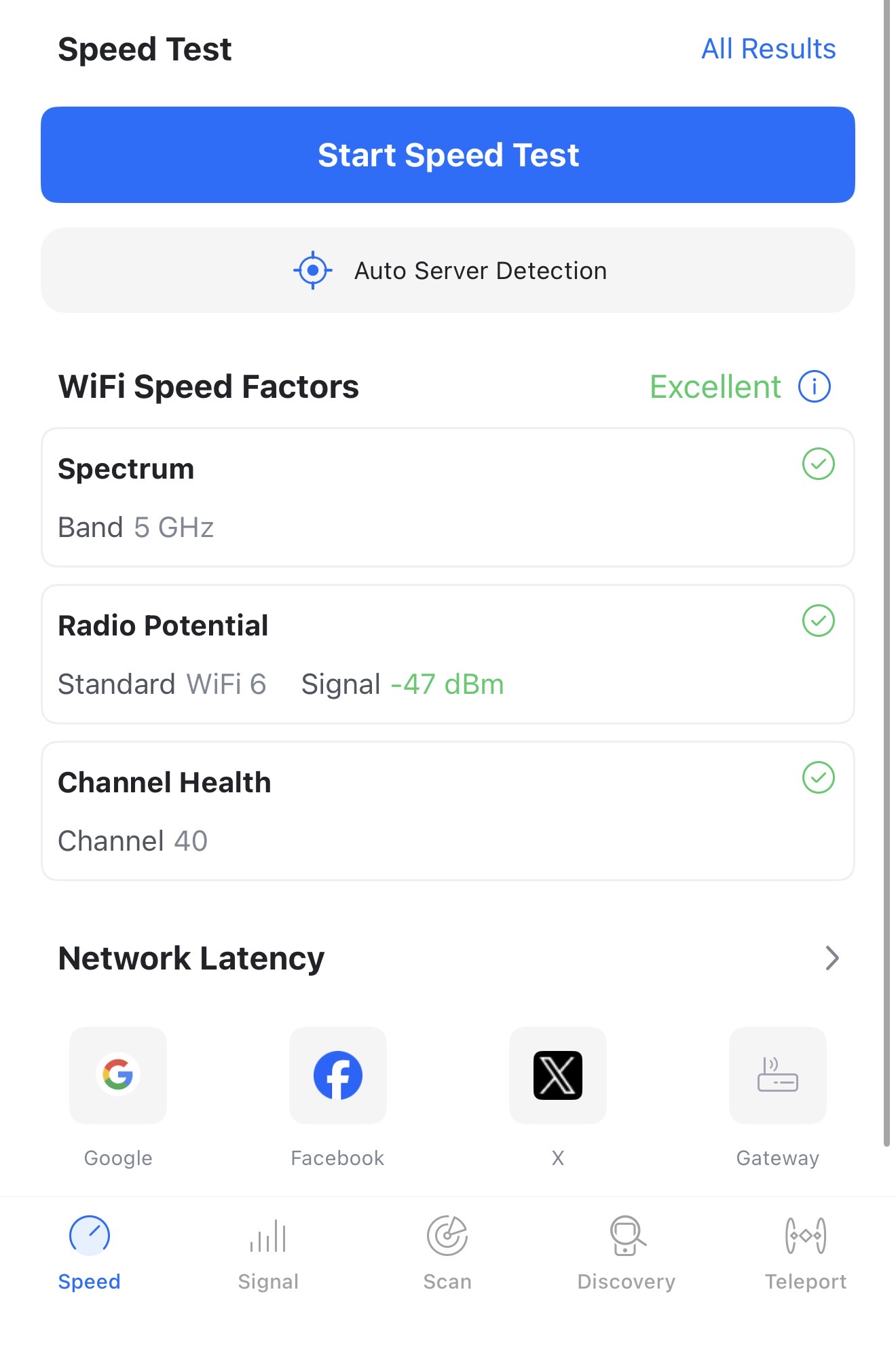Switch to the Teleport tab
The width and height of the screenshot is (896, 1366).
point(806,1253)
